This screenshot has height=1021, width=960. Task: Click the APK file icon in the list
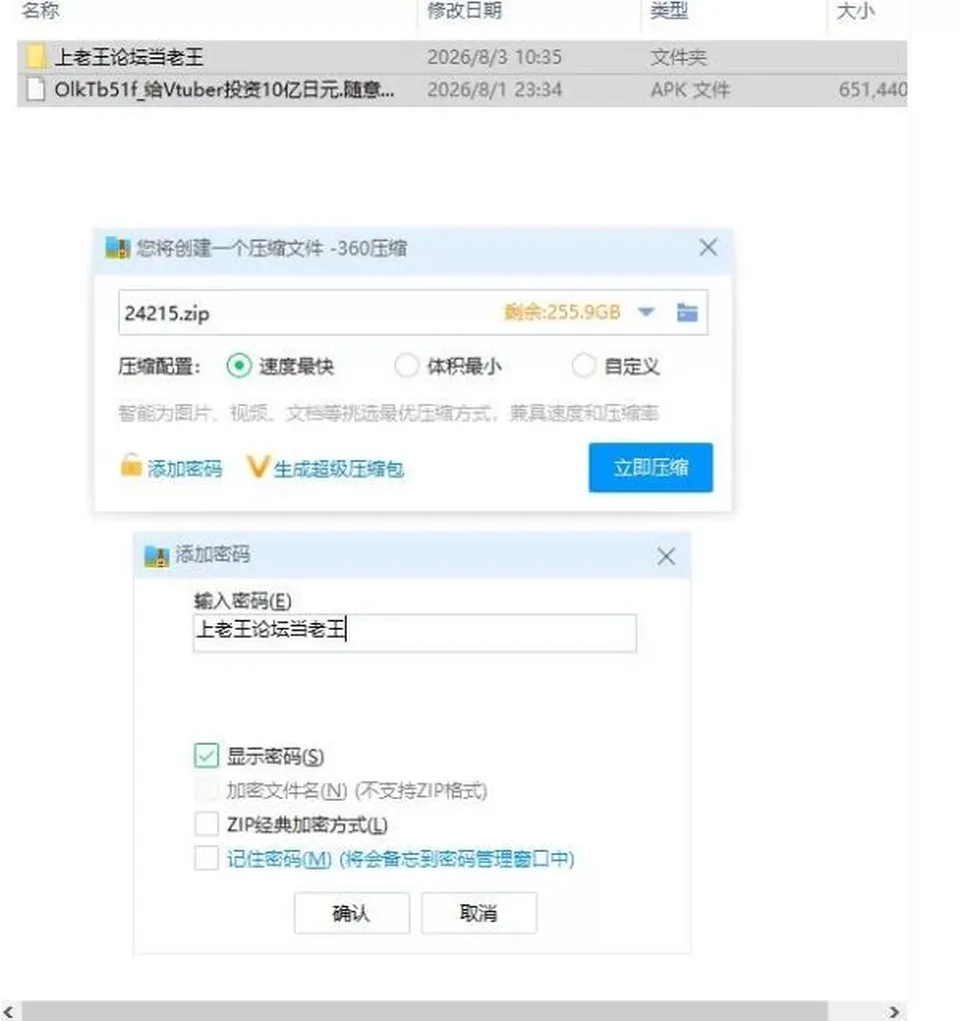coord(36,89)
